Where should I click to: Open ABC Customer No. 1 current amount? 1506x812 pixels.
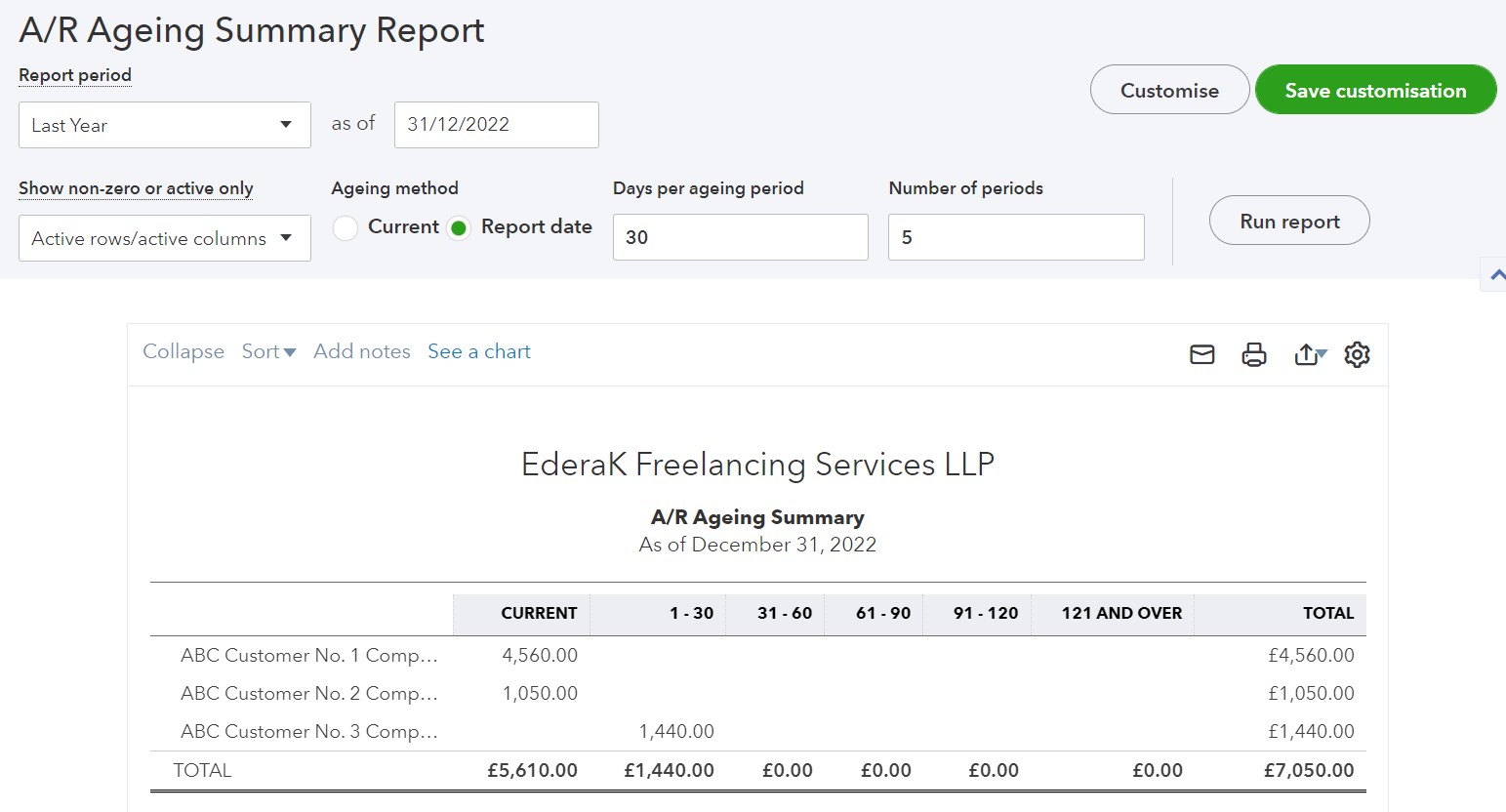[x=540, y=656]
